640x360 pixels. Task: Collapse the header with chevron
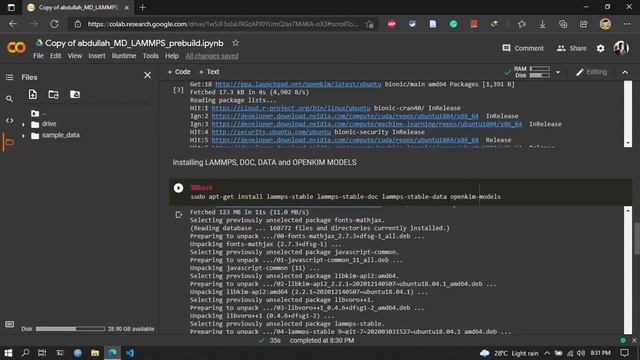click(x=625, y=72)
